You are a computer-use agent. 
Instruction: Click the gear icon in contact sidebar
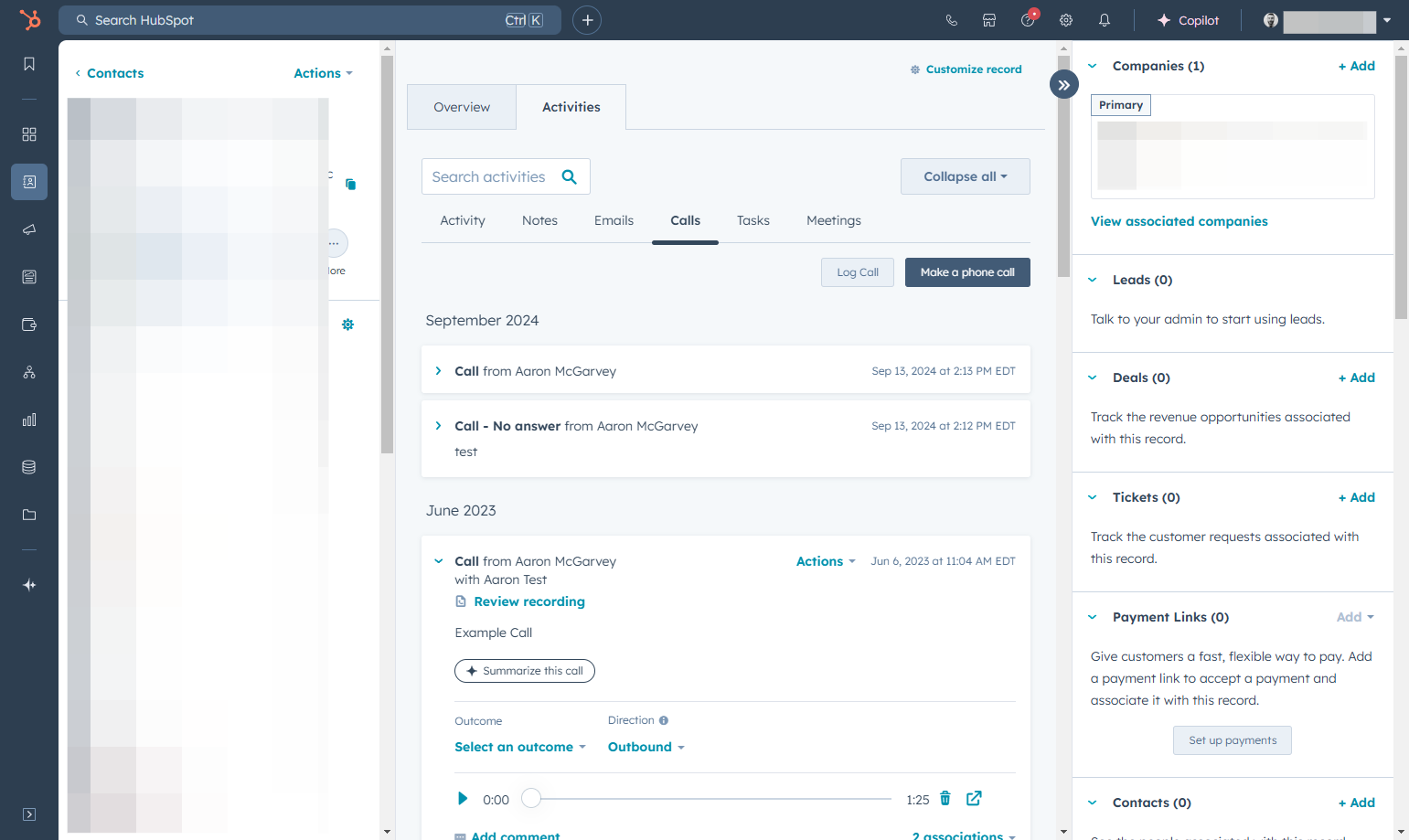click(x=347, y=324)
